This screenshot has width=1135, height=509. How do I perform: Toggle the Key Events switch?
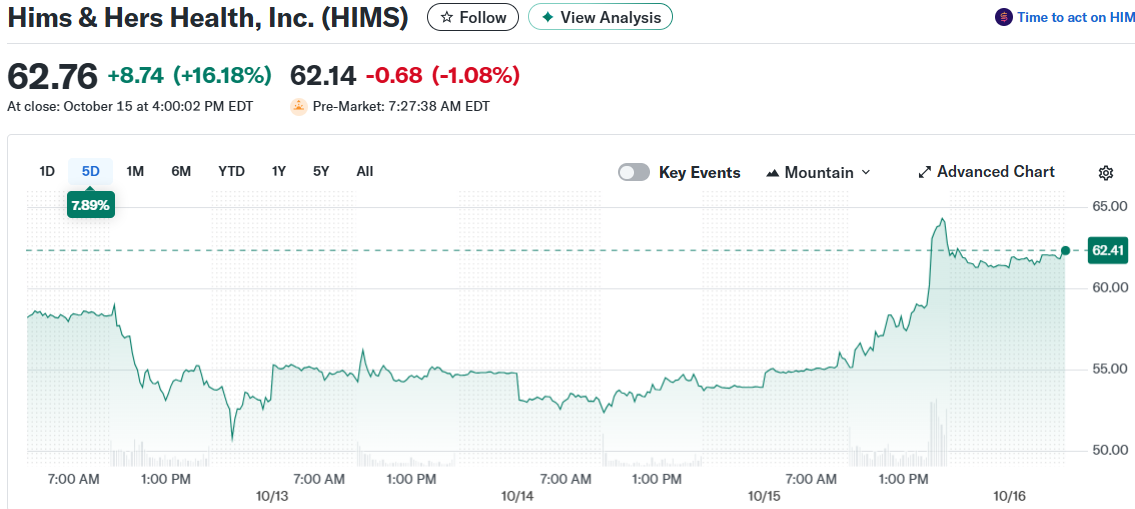pos(634,172)
